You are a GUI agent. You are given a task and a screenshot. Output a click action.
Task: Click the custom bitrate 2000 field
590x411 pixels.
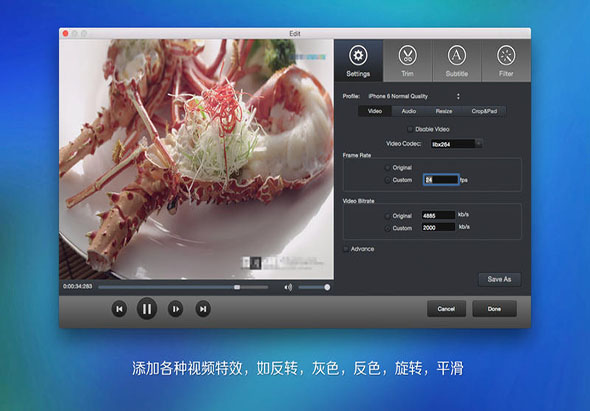pyautogui.click(x=438, y=228)
